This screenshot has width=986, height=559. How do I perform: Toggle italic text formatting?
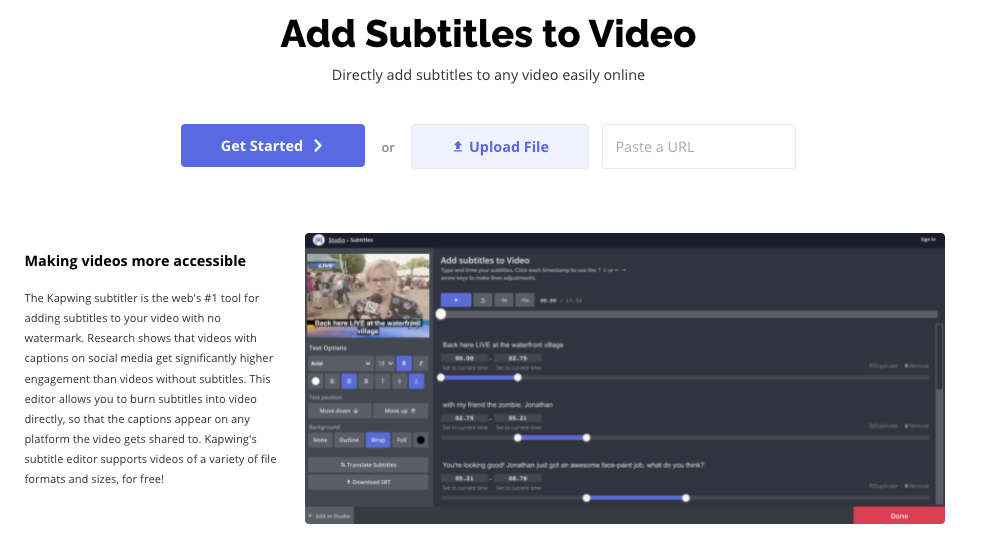coord(421,363)
